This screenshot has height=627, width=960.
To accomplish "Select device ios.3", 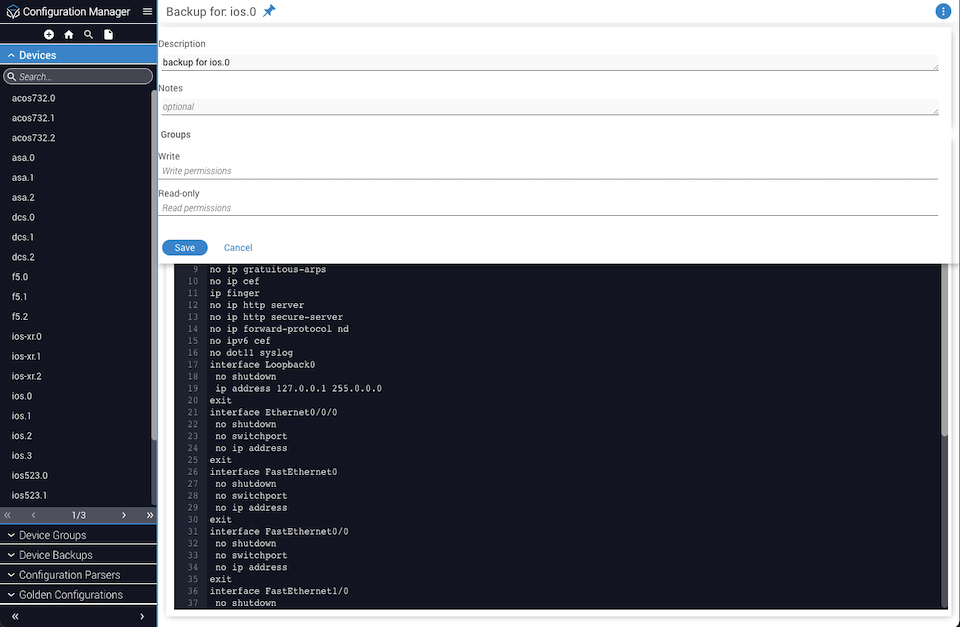I will tap(21, 456).
